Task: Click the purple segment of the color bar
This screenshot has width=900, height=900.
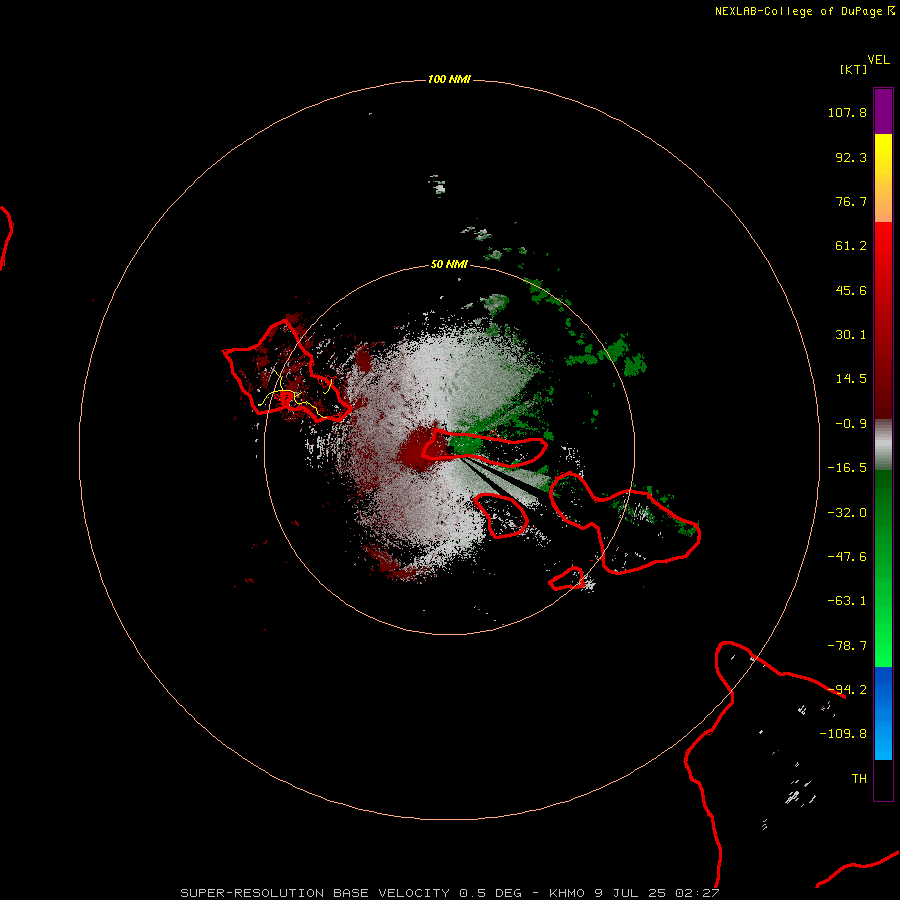Action: (883, 111)
